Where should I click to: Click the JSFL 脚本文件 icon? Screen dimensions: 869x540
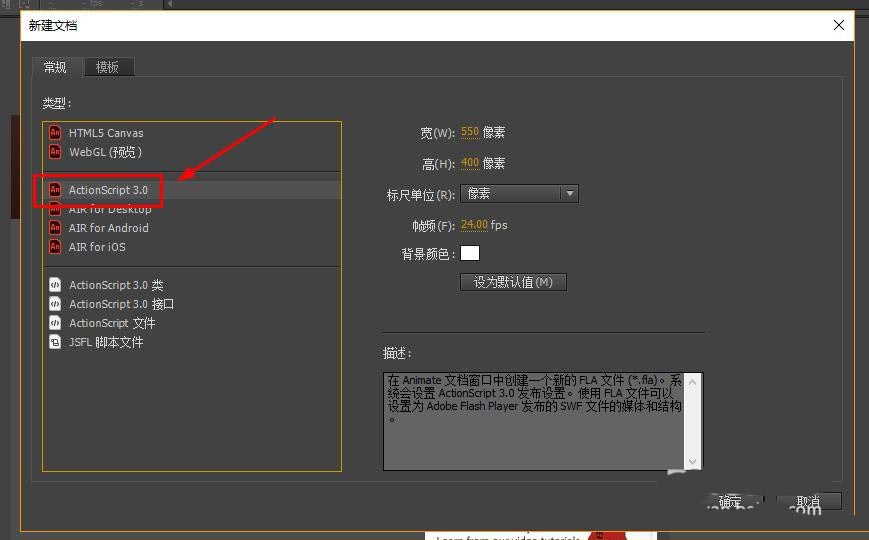[x=55, y=342]
